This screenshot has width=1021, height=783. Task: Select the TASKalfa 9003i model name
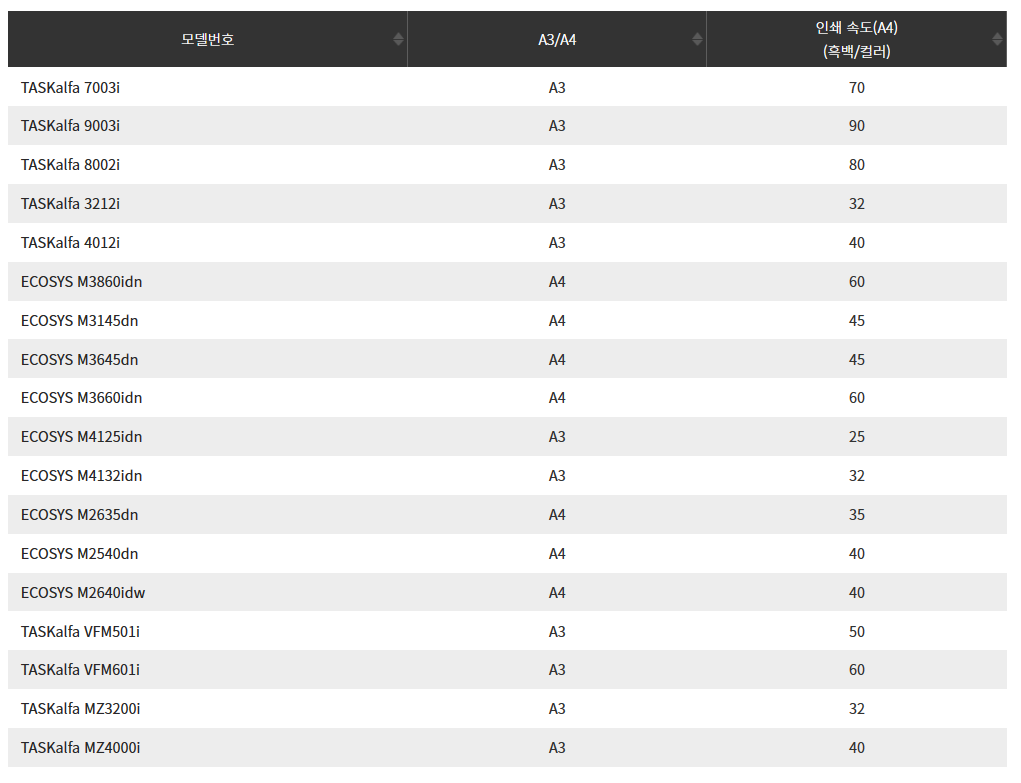[x=70, y=126]
